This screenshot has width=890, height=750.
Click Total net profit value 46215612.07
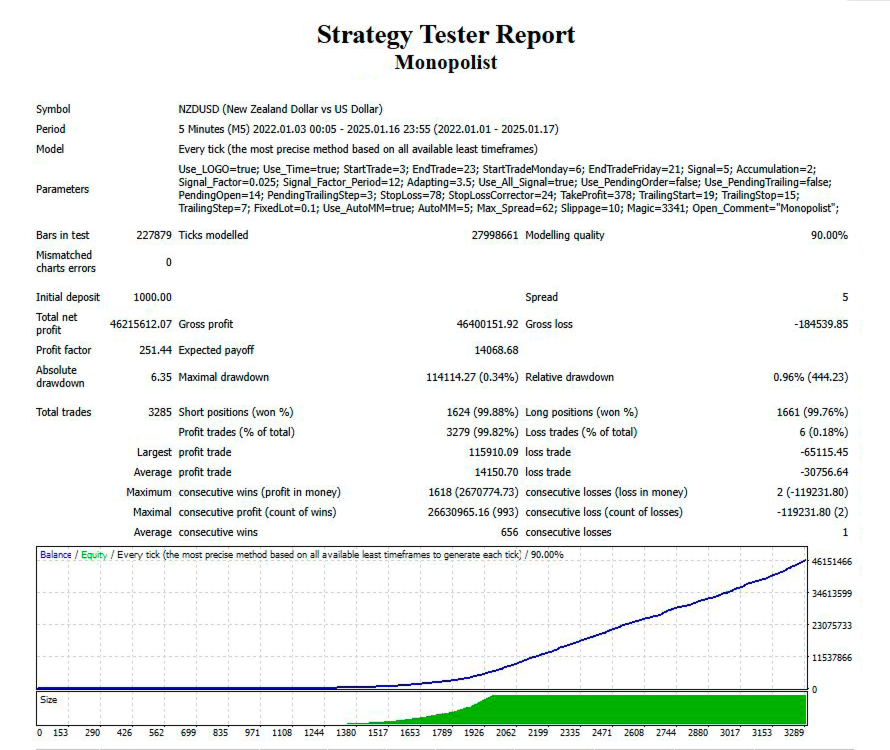(x=141, y=324)
